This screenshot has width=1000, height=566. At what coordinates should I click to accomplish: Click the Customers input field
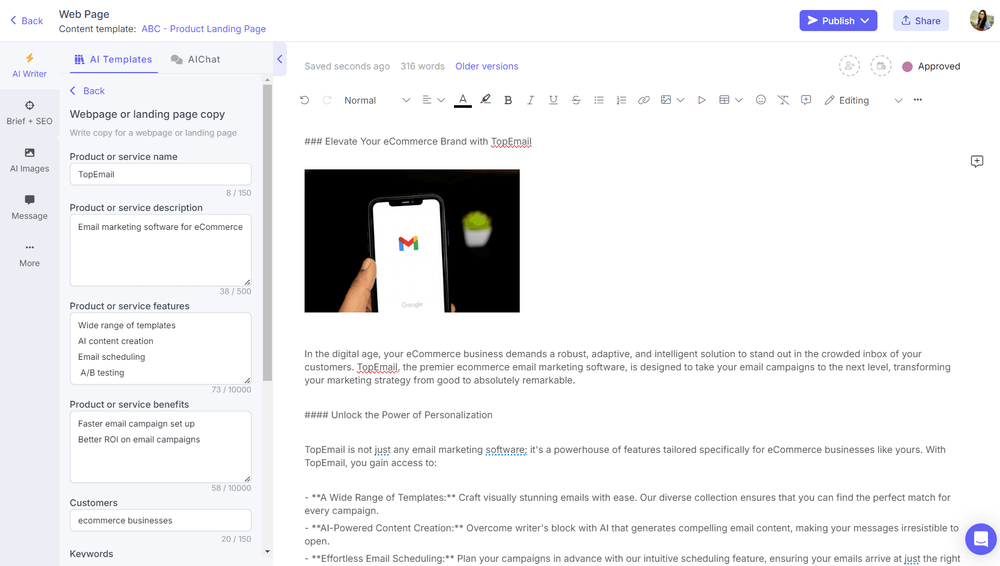click(x=160, y=521)
